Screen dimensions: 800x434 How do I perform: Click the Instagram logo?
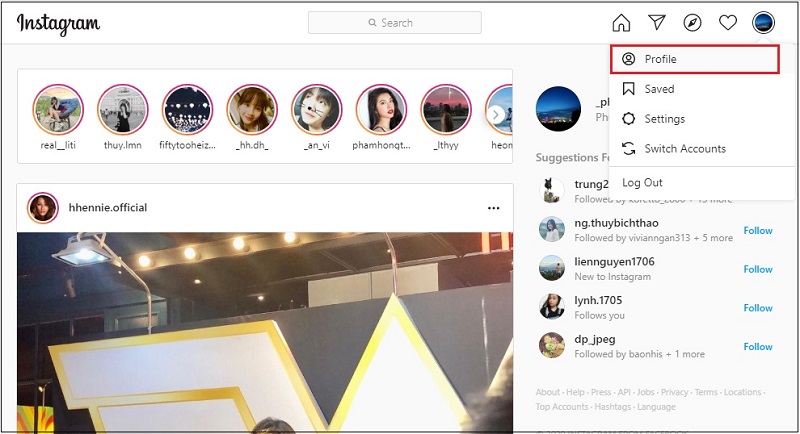[59, 24]
